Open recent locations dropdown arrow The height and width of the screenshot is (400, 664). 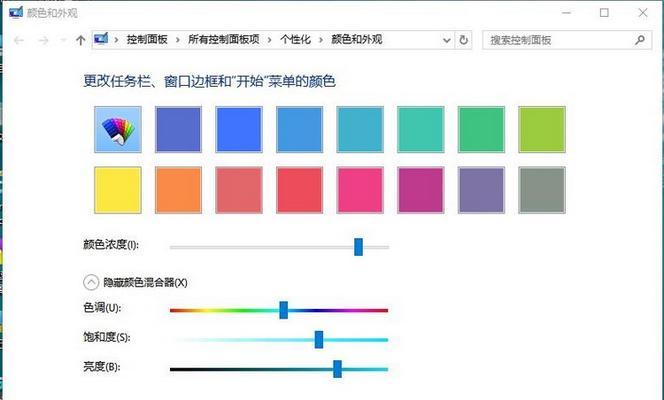click(64, 40)
